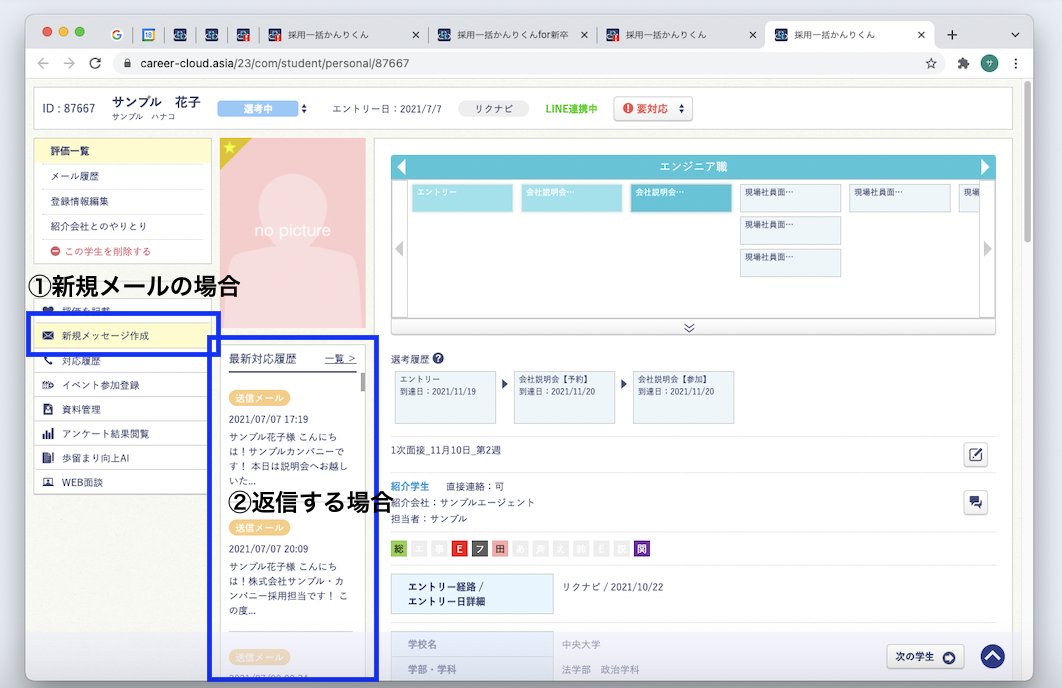This screenshot has width=1062, height=688.
Task: Click the red E tag
Action: coord(459,549)
